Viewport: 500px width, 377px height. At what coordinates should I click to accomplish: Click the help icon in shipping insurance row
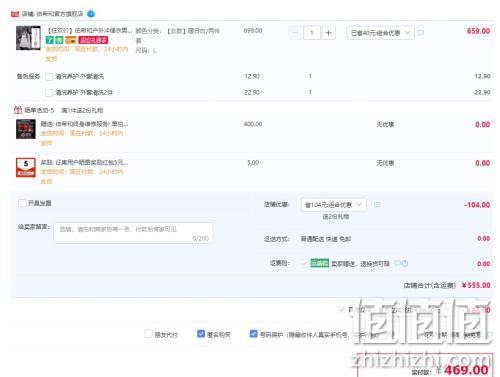tap(404, 263)
